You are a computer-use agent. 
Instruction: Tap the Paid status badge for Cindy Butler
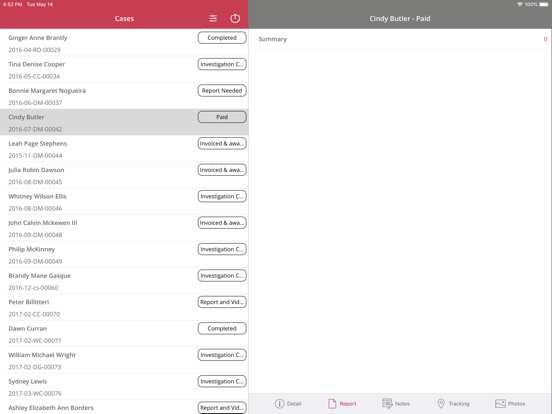click(222, 117)
